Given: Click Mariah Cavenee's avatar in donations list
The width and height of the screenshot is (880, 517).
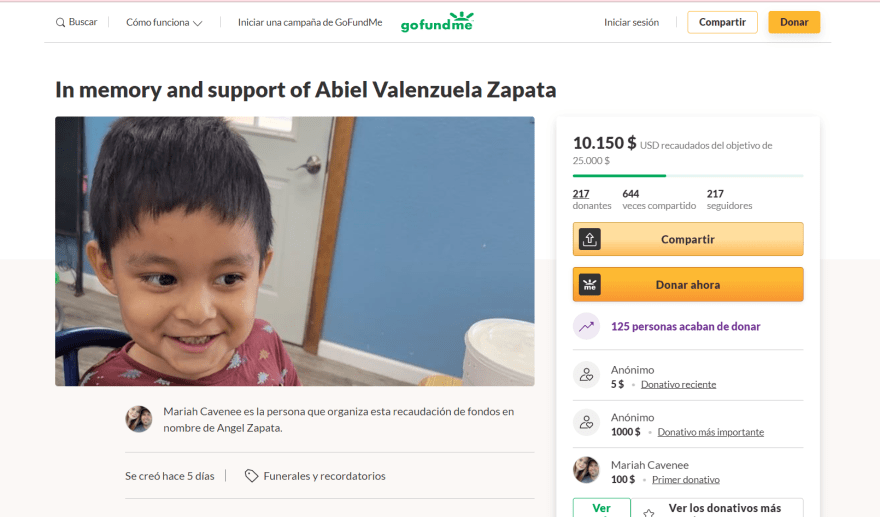Looking at the screenshot, I should 586,470.
